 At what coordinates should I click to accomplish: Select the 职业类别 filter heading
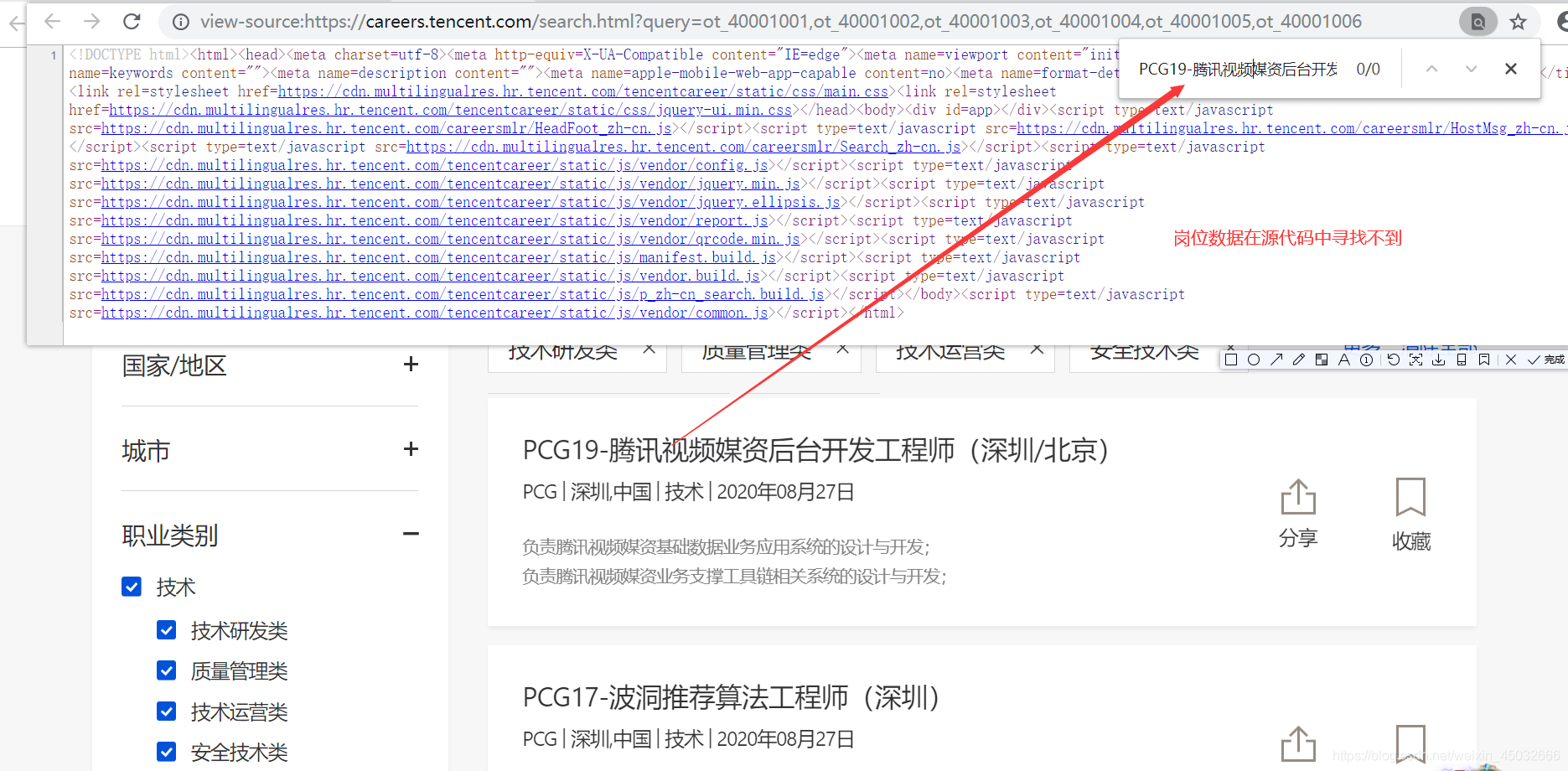tap(170, 536)
